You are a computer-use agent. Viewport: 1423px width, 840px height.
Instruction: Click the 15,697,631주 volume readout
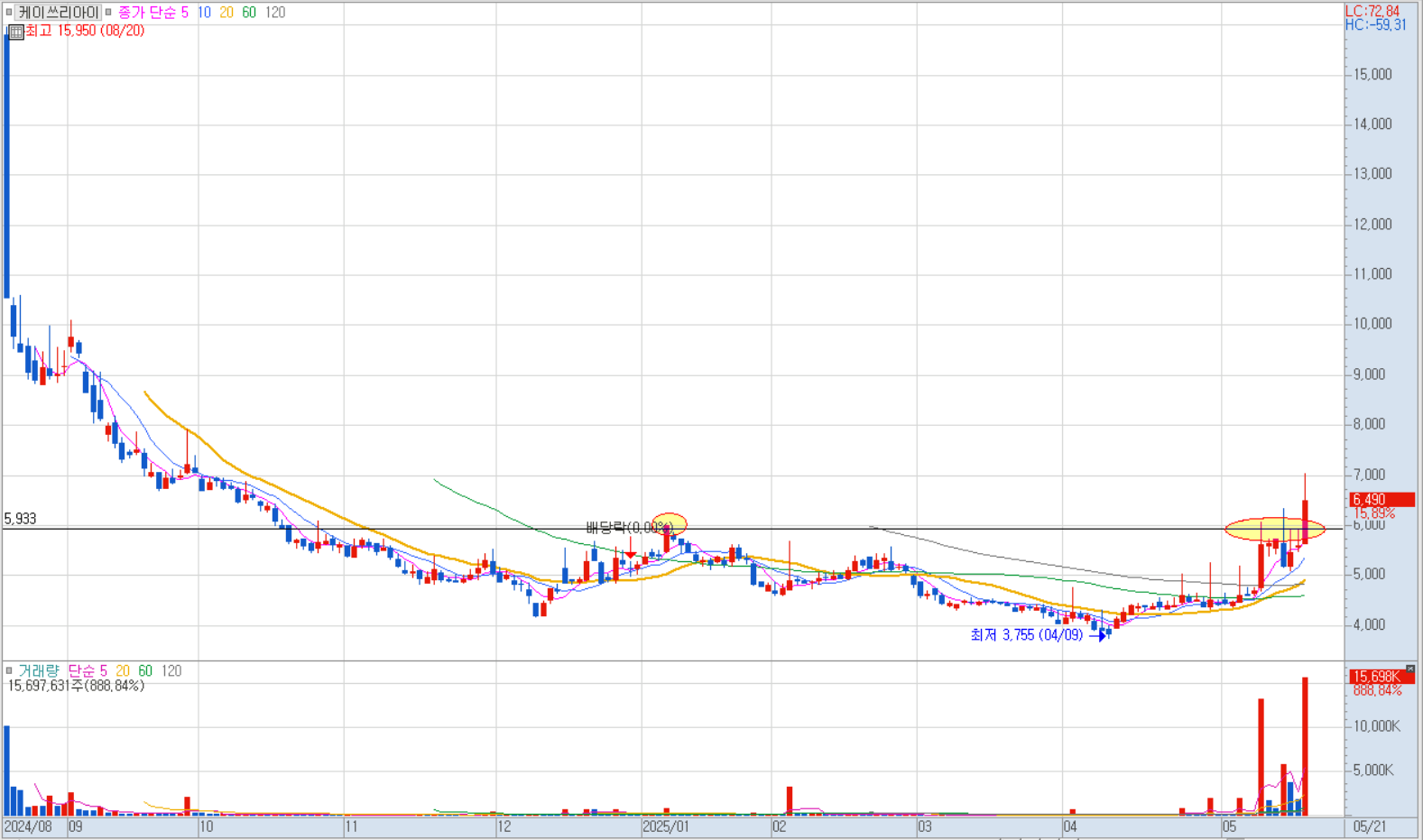pyautogui.click(x=76, y=686)
